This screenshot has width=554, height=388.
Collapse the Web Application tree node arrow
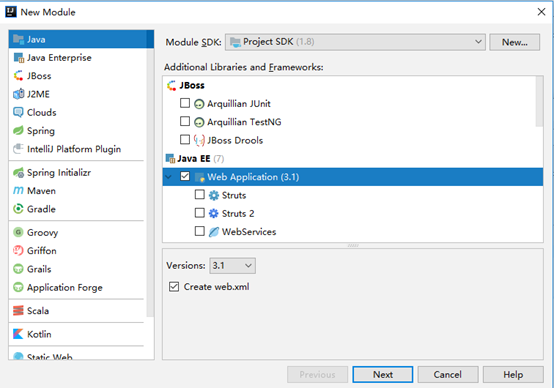[169, 177]
